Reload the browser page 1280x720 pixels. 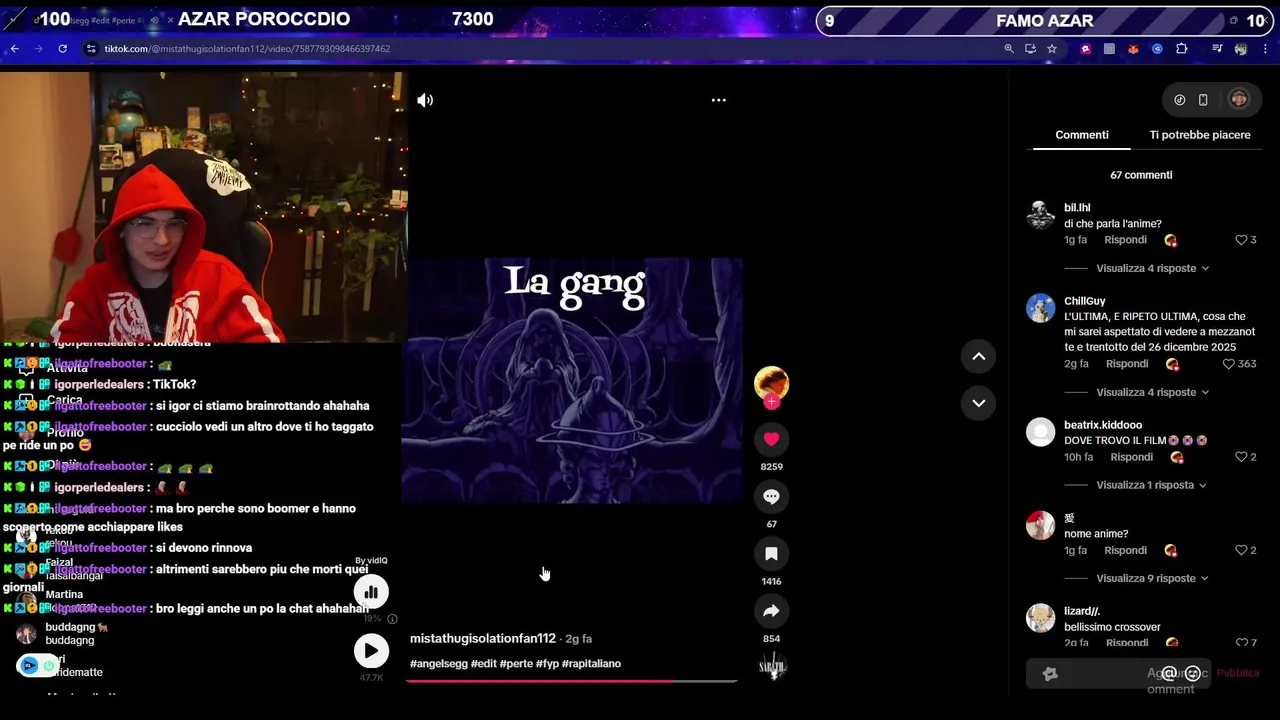63,49
